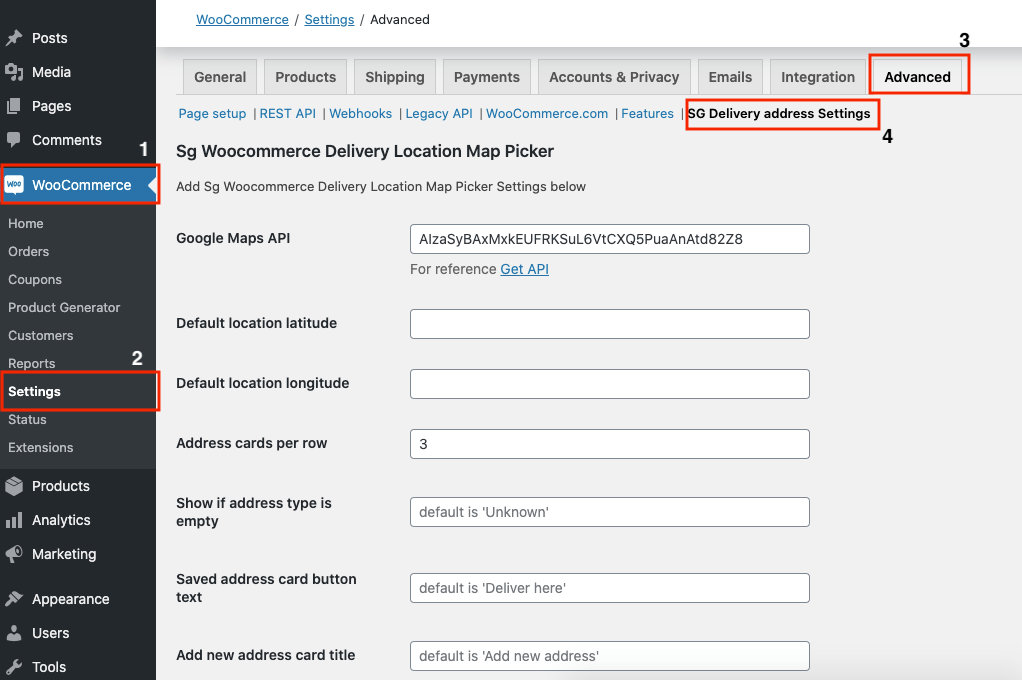Image resolution: width=1022 pixels, height=680 pixels.
Task: Switch to the Emails tab
Action: [730, 77]
